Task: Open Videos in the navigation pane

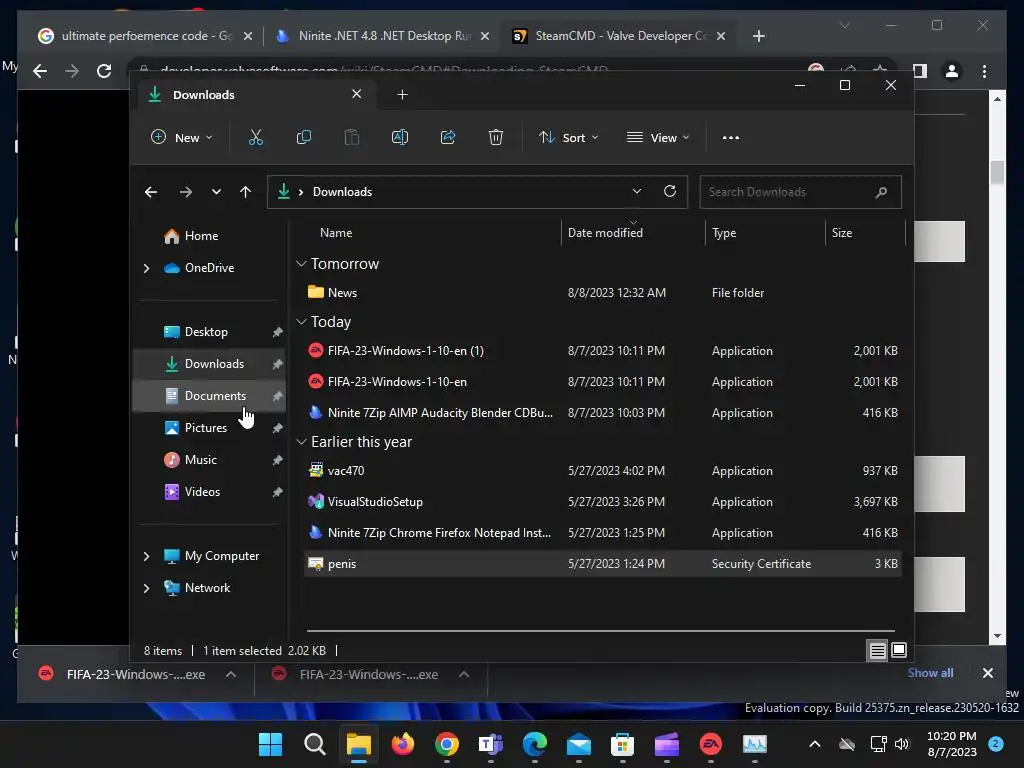Action: (209, 492)
